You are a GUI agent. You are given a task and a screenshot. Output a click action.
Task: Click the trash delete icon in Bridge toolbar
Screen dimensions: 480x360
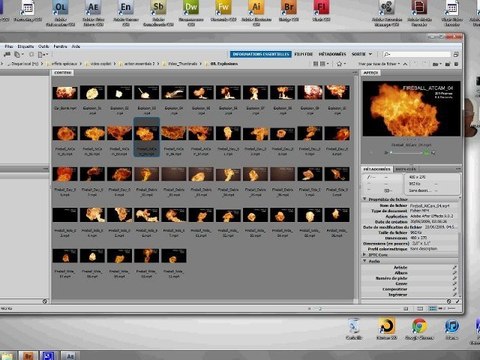point(456,64)
